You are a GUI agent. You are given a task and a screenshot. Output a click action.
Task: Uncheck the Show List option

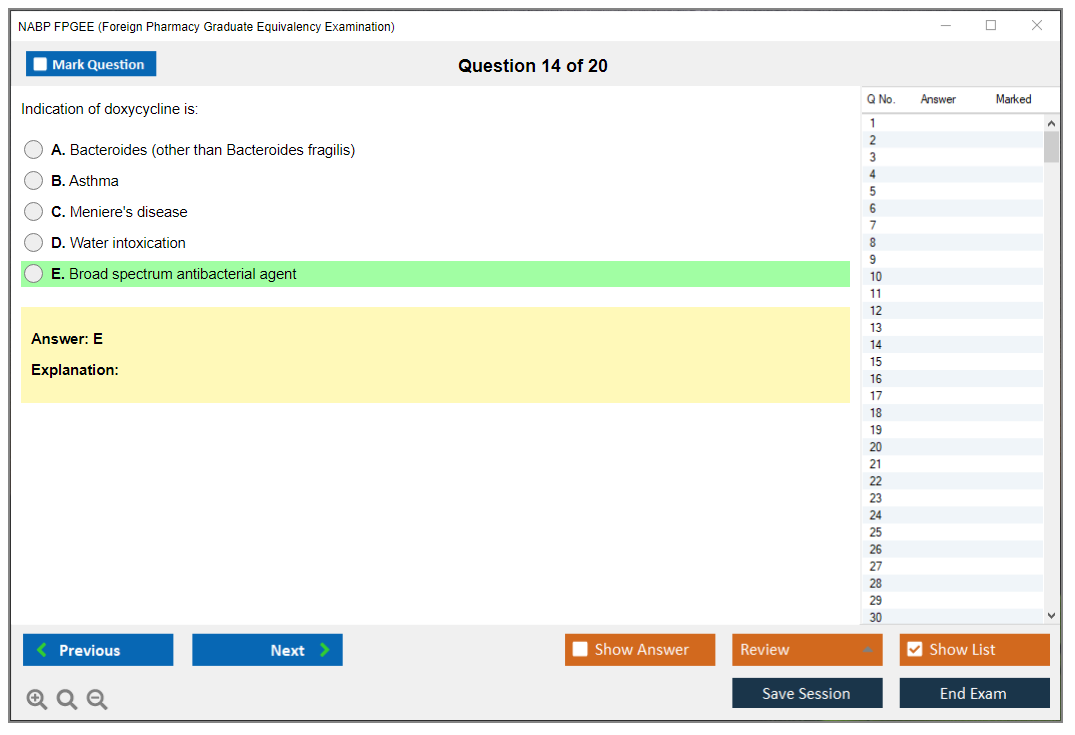(x=915, y=650)
